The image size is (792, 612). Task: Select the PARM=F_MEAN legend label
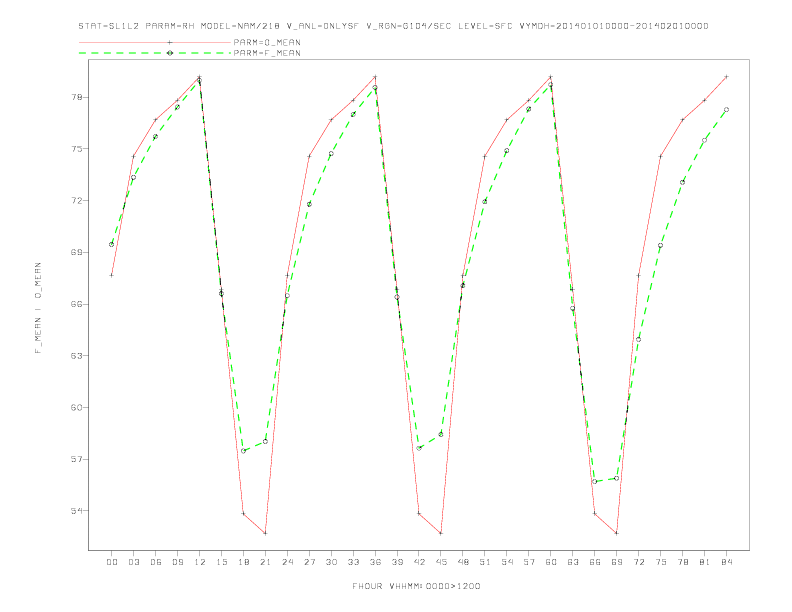(x=267, y=53)
